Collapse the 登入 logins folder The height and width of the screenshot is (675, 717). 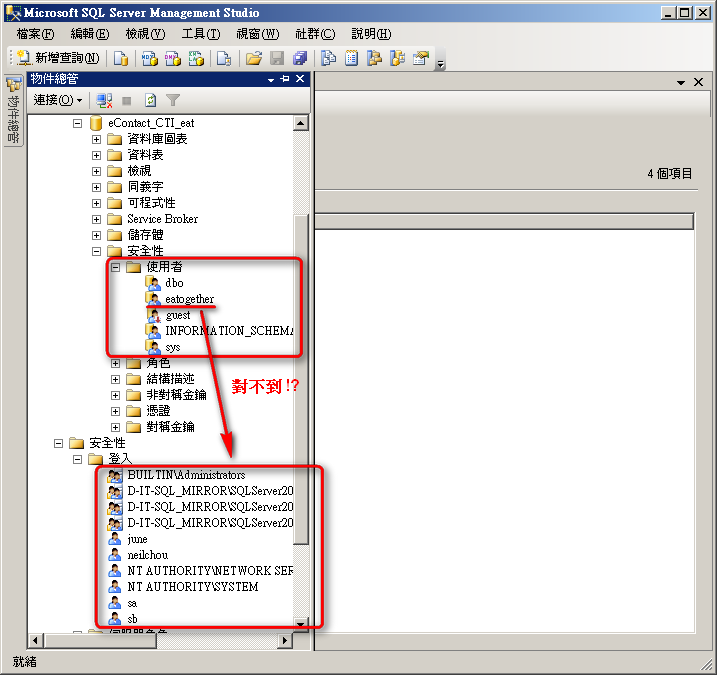click(x=77, y=459)
